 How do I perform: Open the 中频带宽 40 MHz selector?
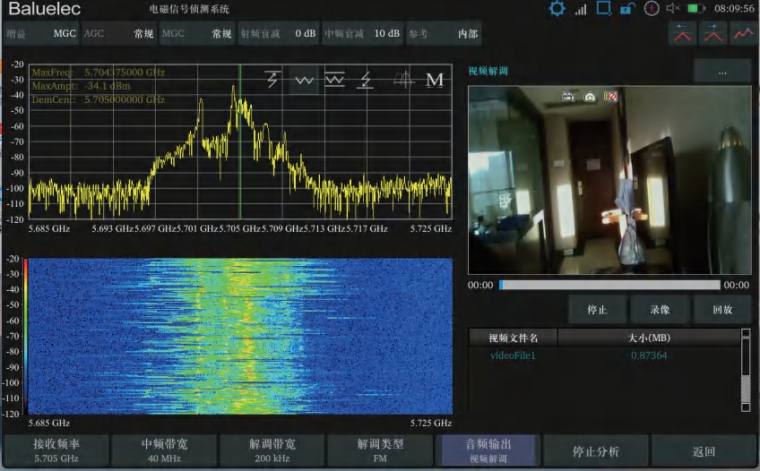click(162, 451)
